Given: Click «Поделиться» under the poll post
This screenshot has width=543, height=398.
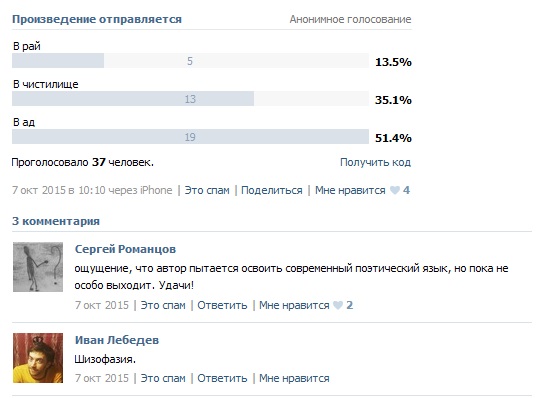Looking at the screenshot, I should (x=272, y=190).
